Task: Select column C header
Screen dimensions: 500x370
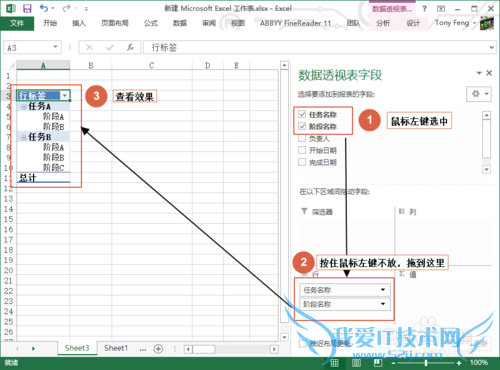Action: tap(152, 65)
